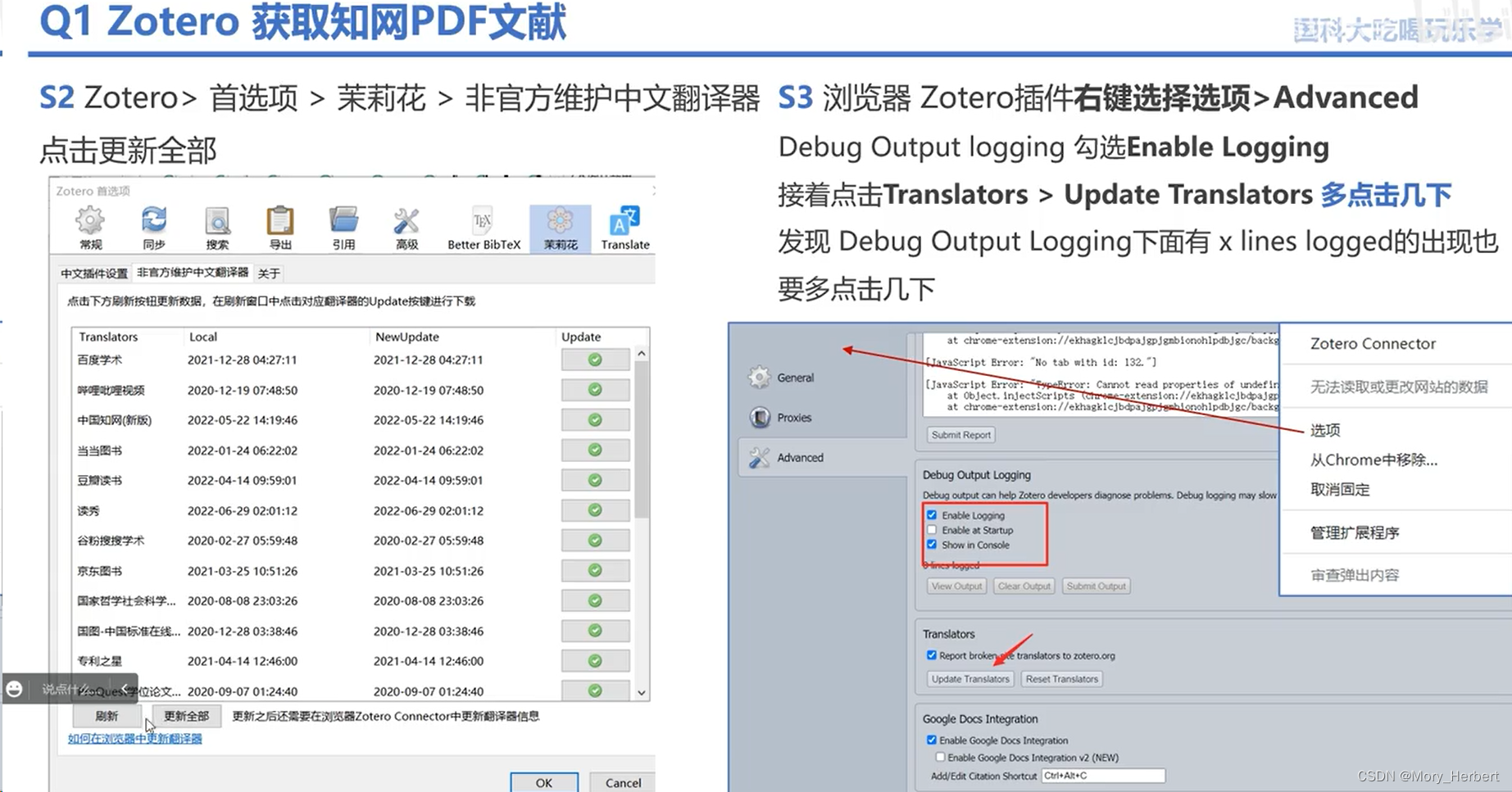Viewport: 1512px width, 792px height.
Task: Open the 茉莉花 Jasminum preferences pane
Action: [561, 228]
